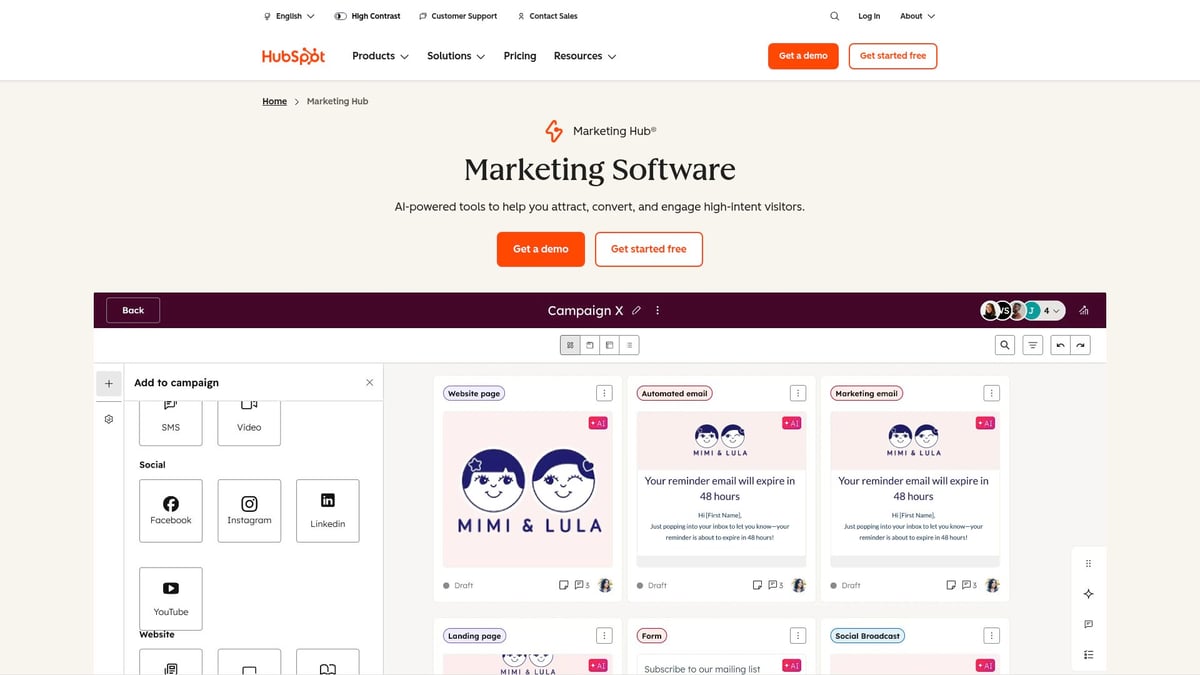Viewport: 1200px width, 675px height.
Task: Open the English language dropdown
Action: [x=289, y=16]
